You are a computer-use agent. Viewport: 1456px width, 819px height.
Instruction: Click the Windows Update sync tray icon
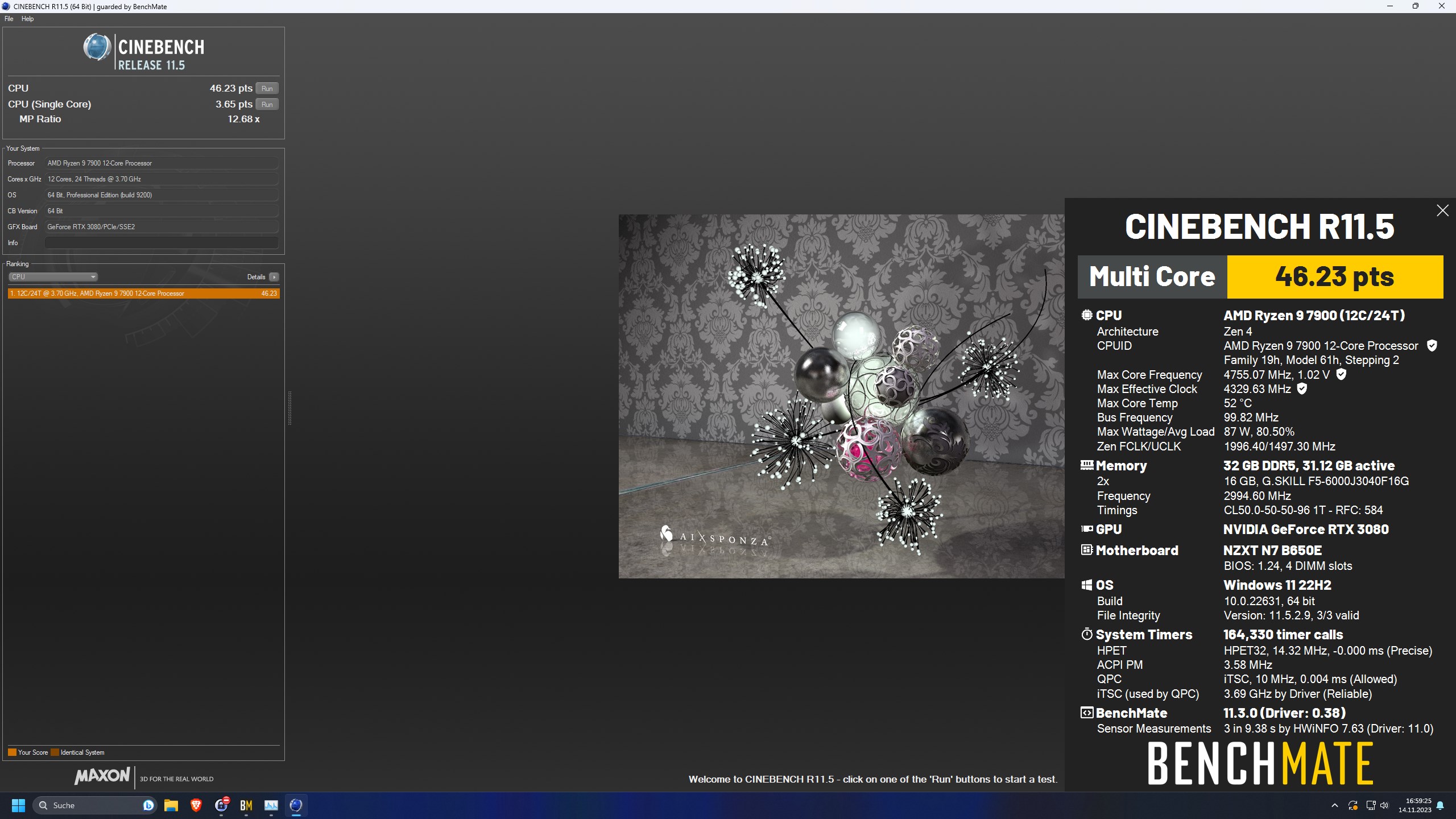1353,805
